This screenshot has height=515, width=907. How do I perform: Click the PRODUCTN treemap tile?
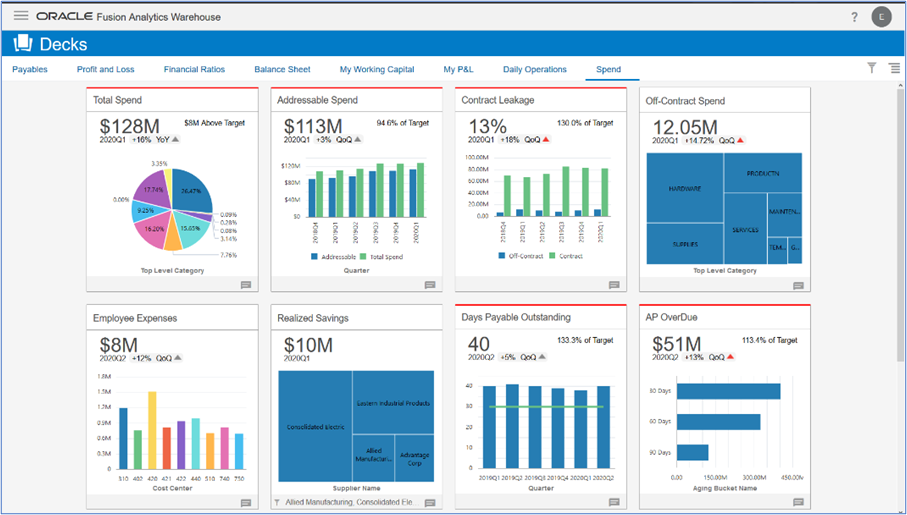(x=763, y=173)
